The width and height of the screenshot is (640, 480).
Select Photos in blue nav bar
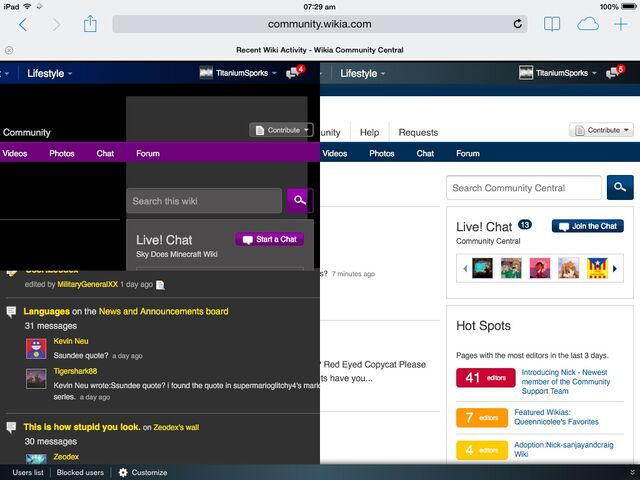(382, 153)
